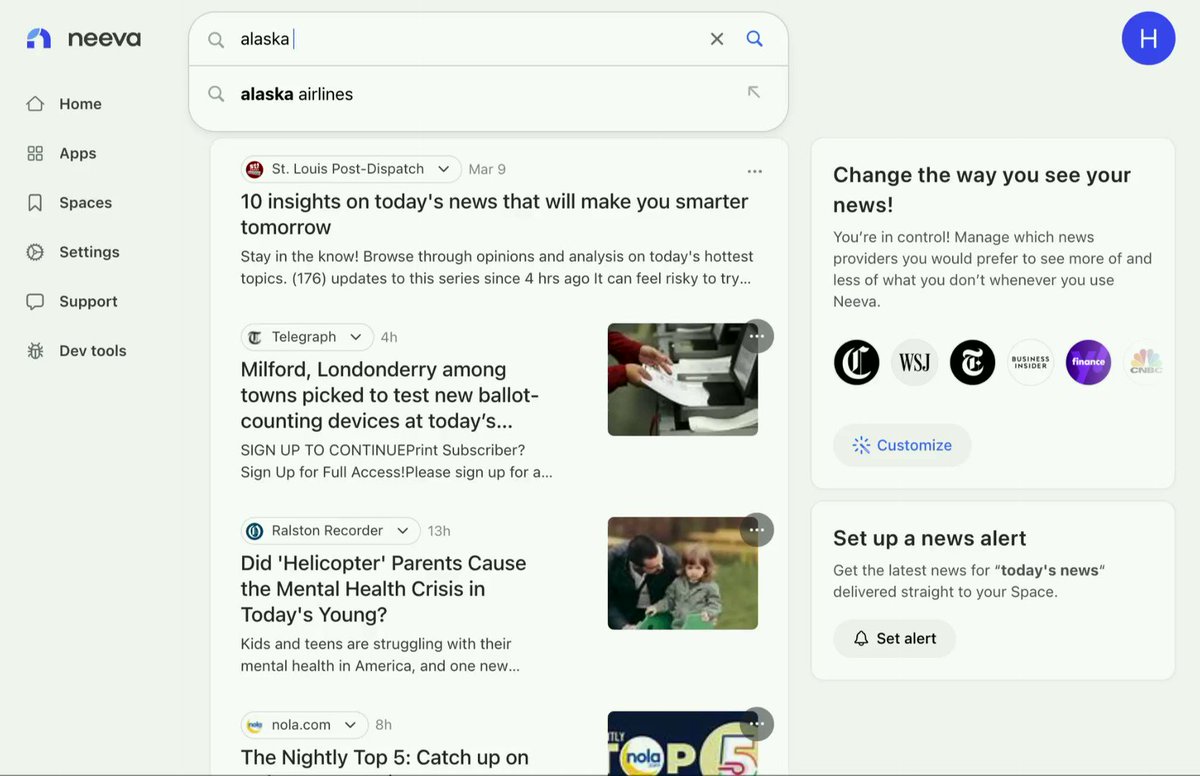Click the Business Insider provider logo
This screenshot has height=776, width=1200.
[x=1031, y=362]
